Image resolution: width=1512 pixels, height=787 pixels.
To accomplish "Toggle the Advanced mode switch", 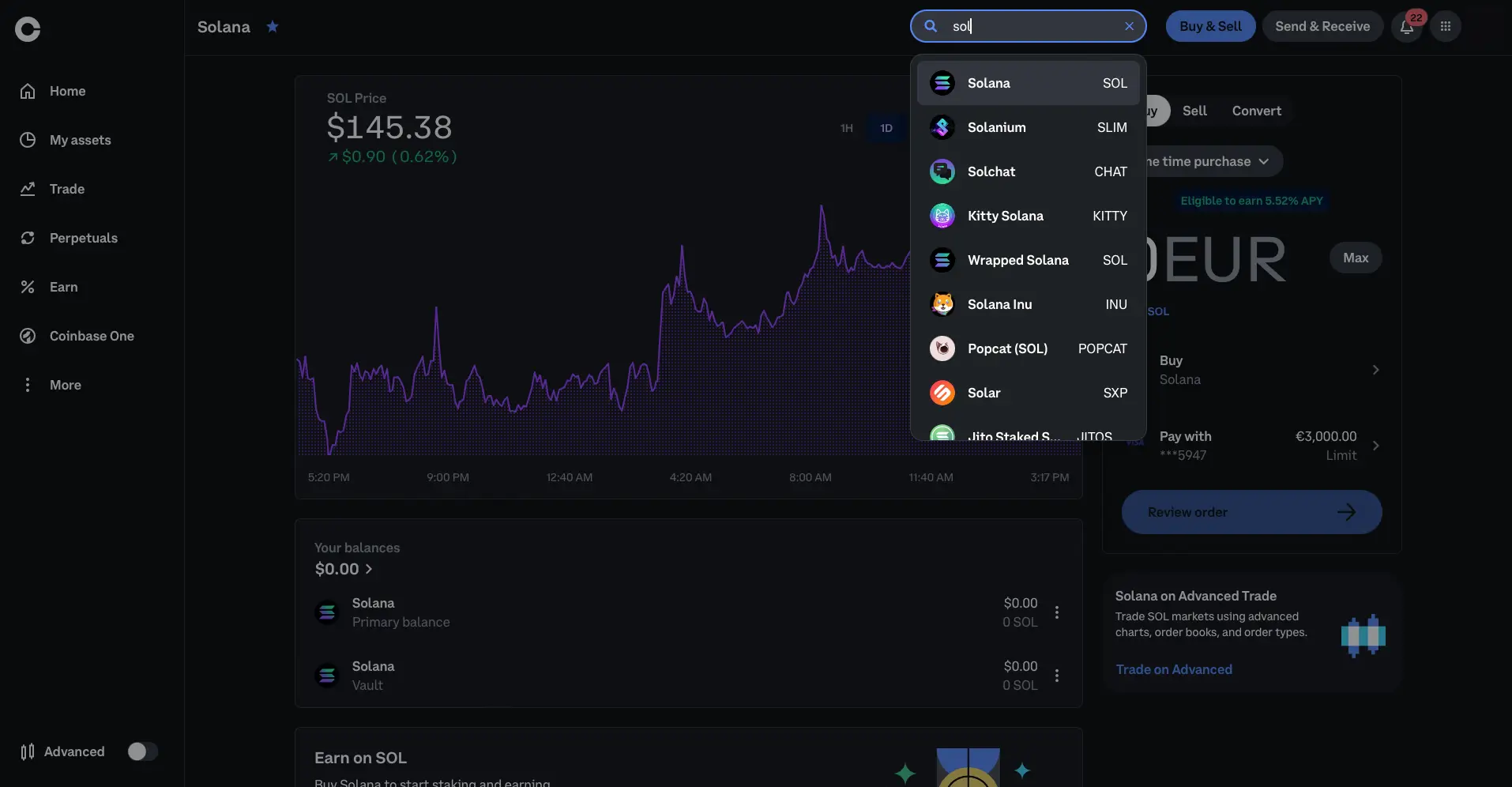I will click(x=143, y=751).
